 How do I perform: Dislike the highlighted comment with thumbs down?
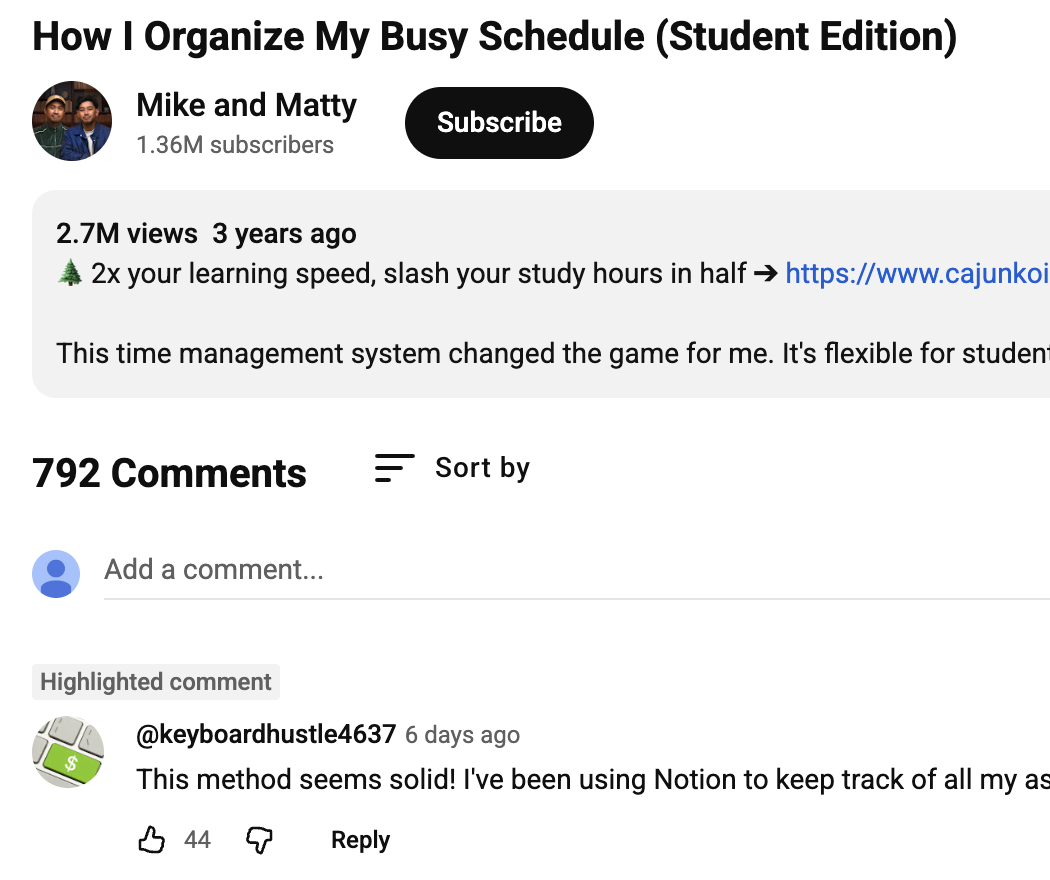(x=259, y=840)
